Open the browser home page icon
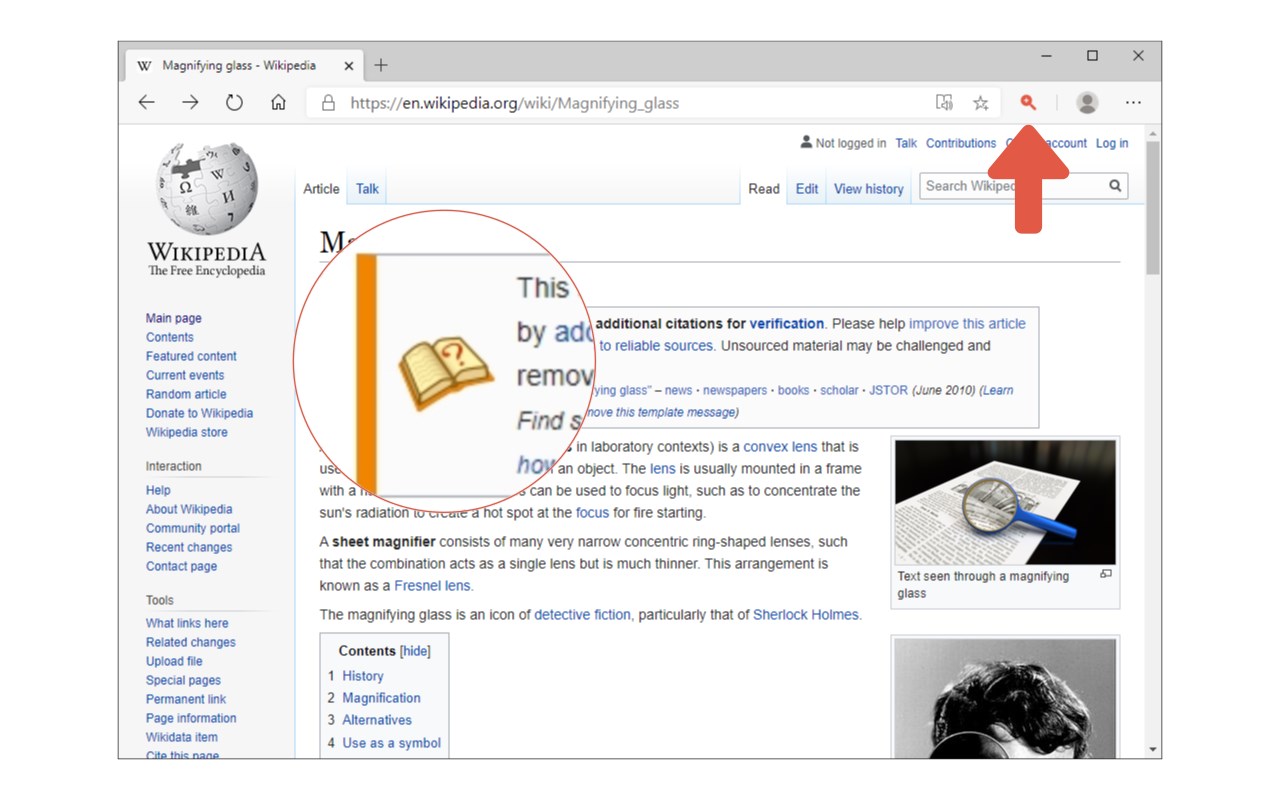The width and height of the screenshot is (1280, 800). (278, 103)
